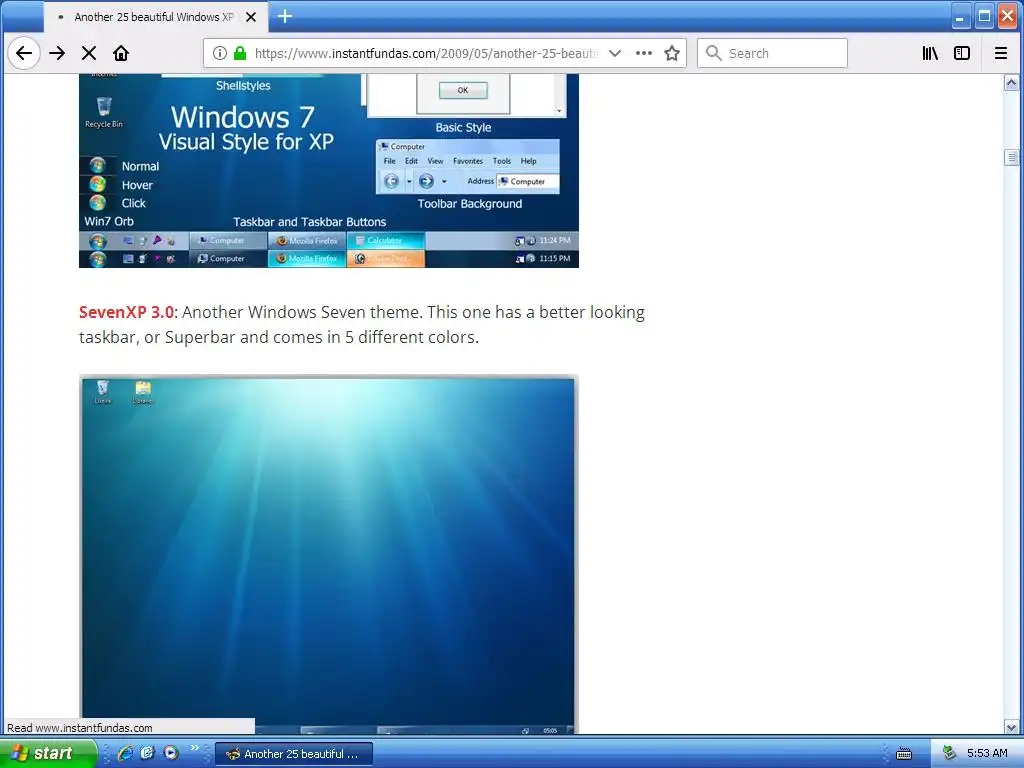Click the page scrollbar down arrow
The width and height of the screenshot is (1024, 768).
(1011, 726)
